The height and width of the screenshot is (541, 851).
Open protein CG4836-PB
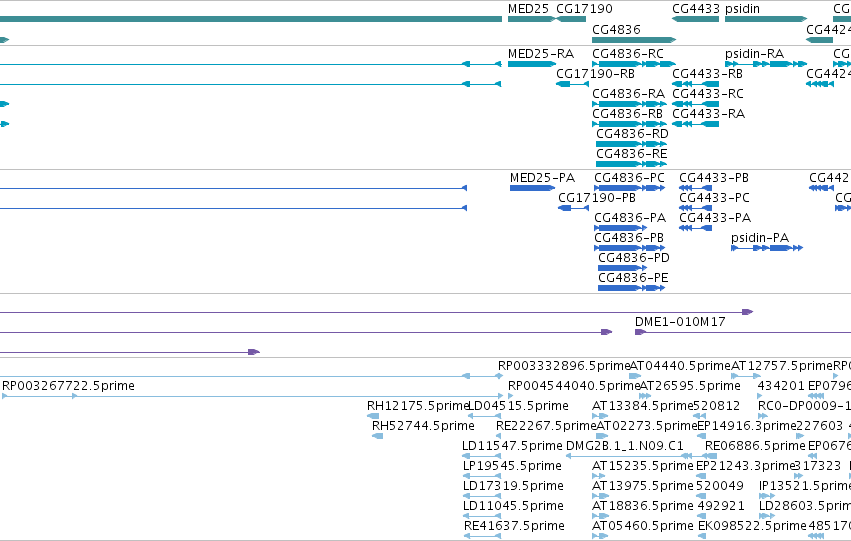click(629, 238)
